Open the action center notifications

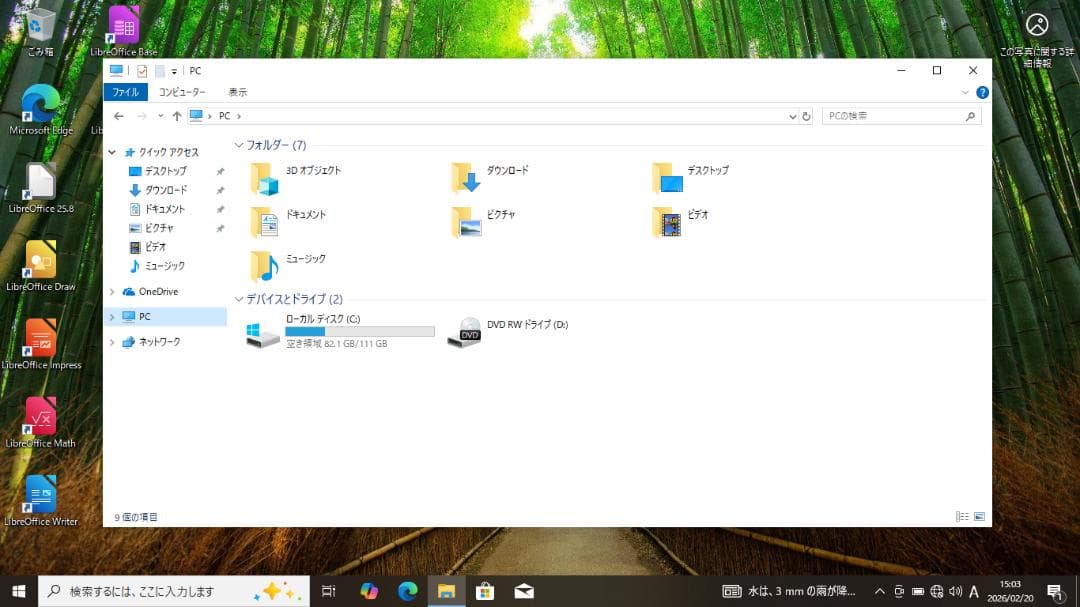point(1055,592)
